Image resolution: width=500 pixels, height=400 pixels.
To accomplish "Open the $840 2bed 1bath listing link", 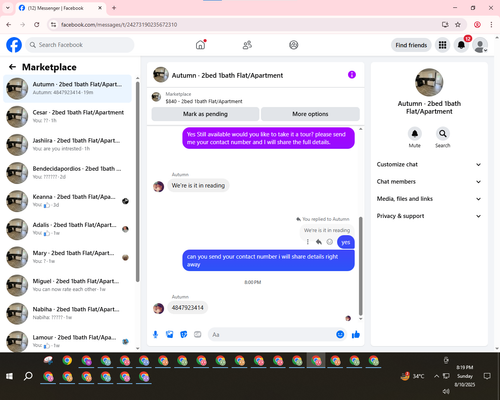I will tap(204, 101).
